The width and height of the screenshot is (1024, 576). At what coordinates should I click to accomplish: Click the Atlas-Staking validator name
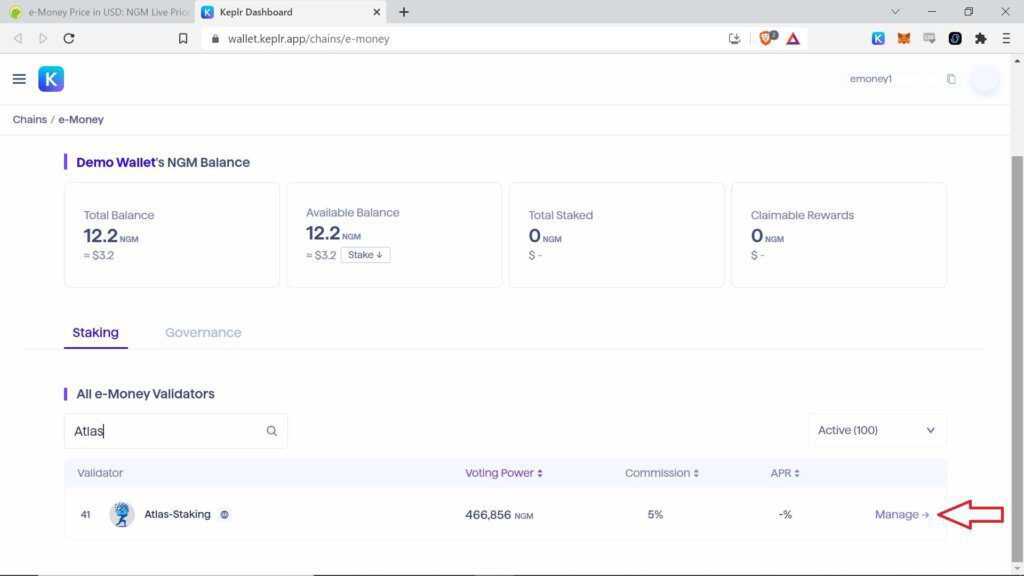click(177, 515)
